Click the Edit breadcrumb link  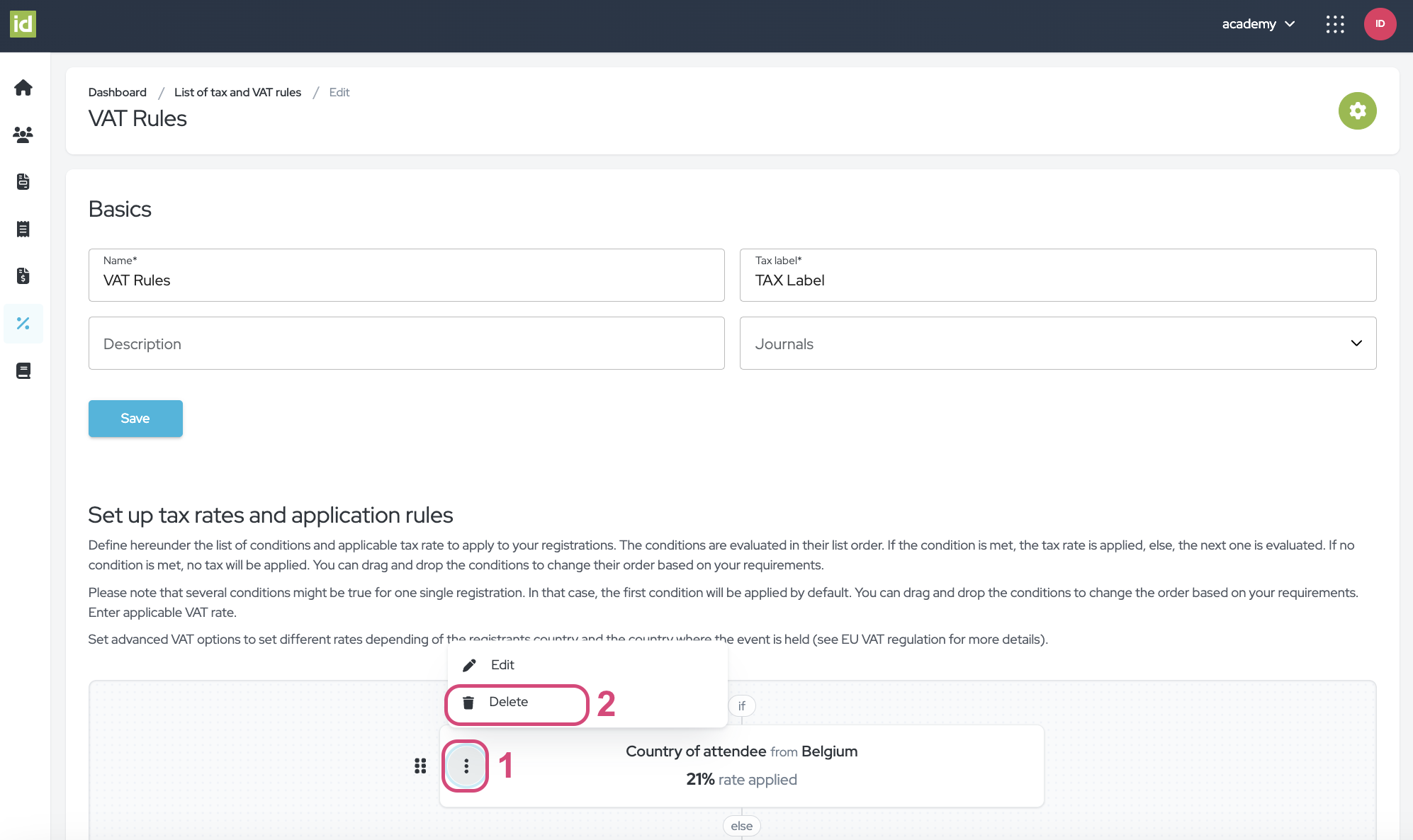click(x=339, y=92)
